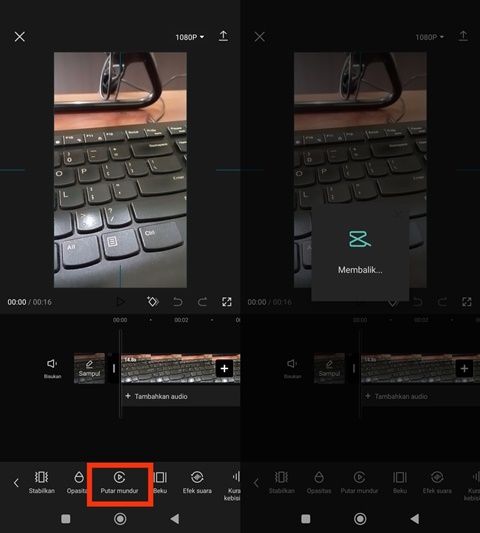The width and height of the screenshot is (480, 533).
Task: Tap the Sampul cover on the right screen
Action: 329,368
